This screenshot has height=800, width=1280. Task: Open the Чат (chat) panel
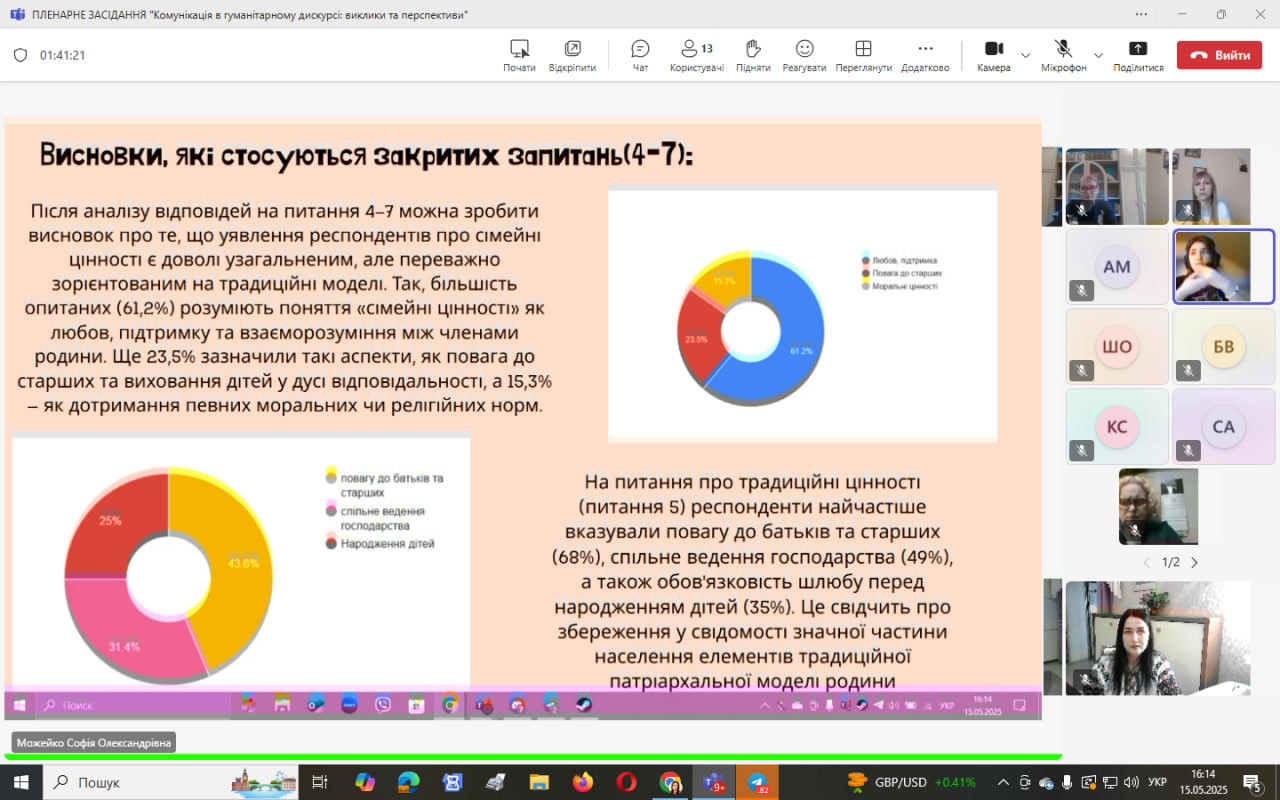coord(640,55)
